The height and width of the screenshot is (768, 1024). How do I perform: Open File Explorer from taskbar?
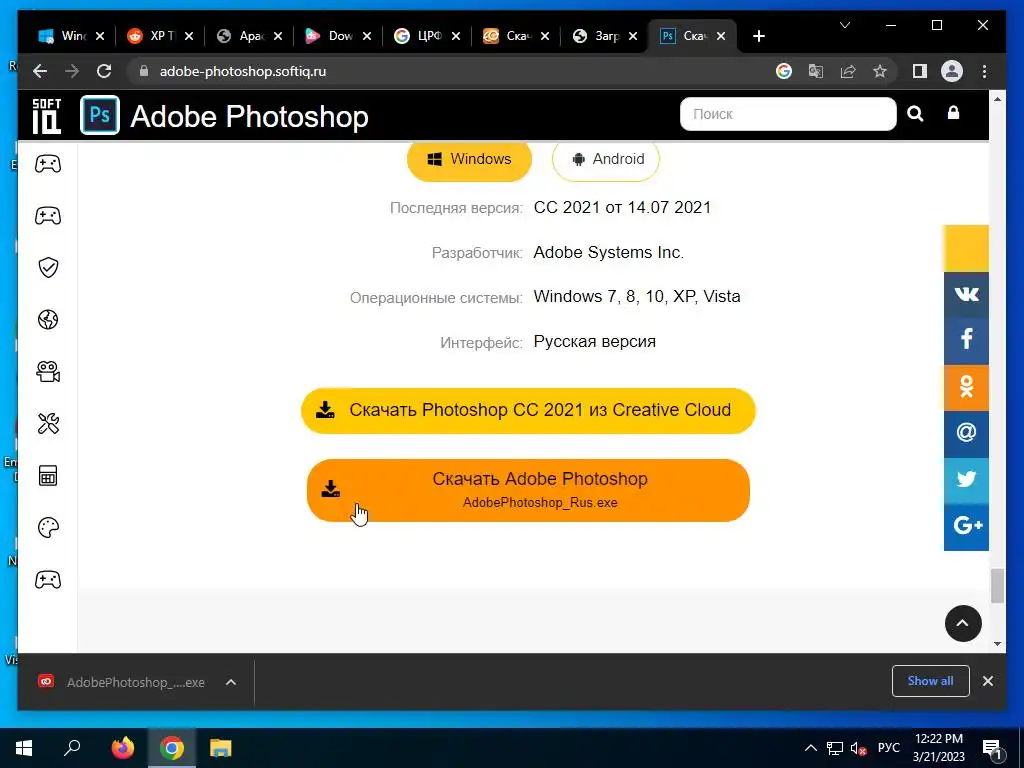click(221, 748)
